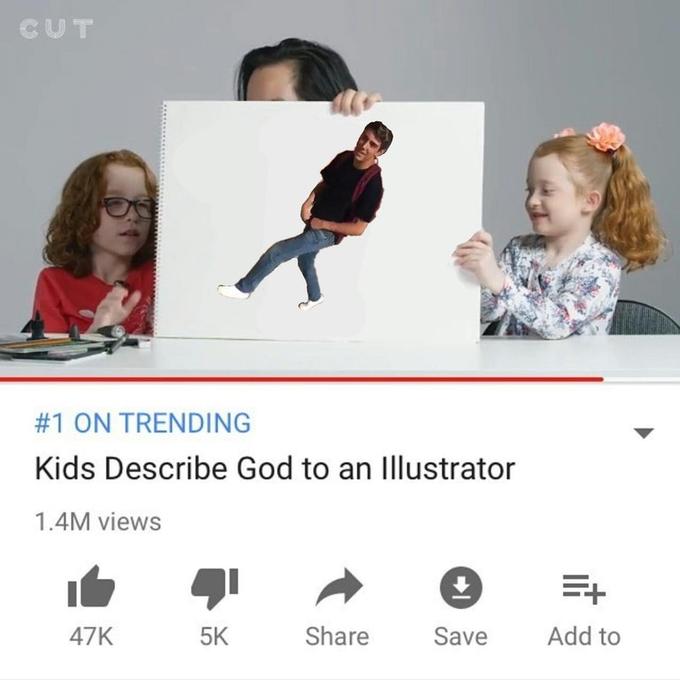The image size is (680, 680).
Task: Tap the thumbs up like icon
Action: tap(91, 587)
